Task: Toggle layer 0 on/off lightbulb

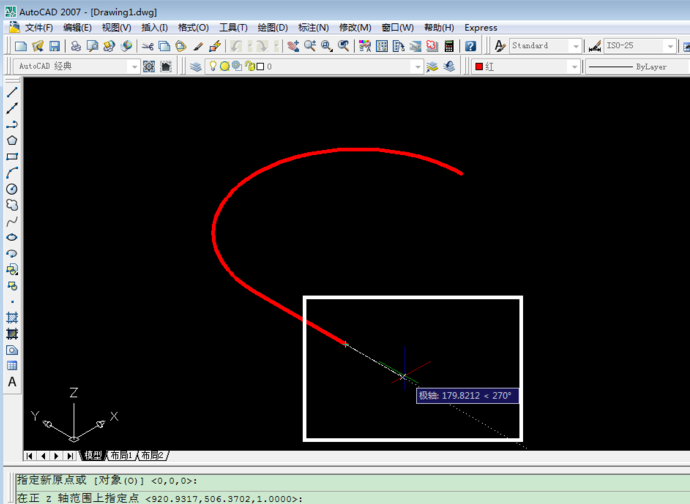Action: point(213,66)
